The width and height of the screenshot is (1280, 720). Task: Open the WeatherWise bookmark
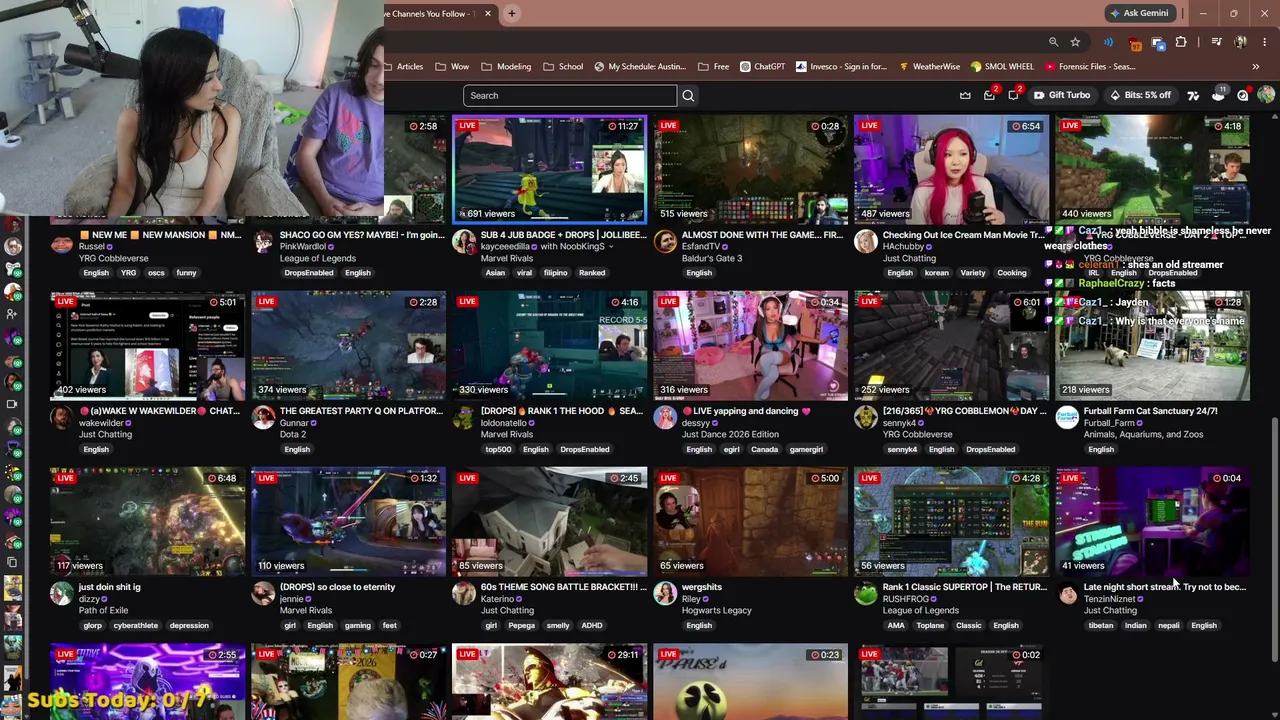(929, 67)
